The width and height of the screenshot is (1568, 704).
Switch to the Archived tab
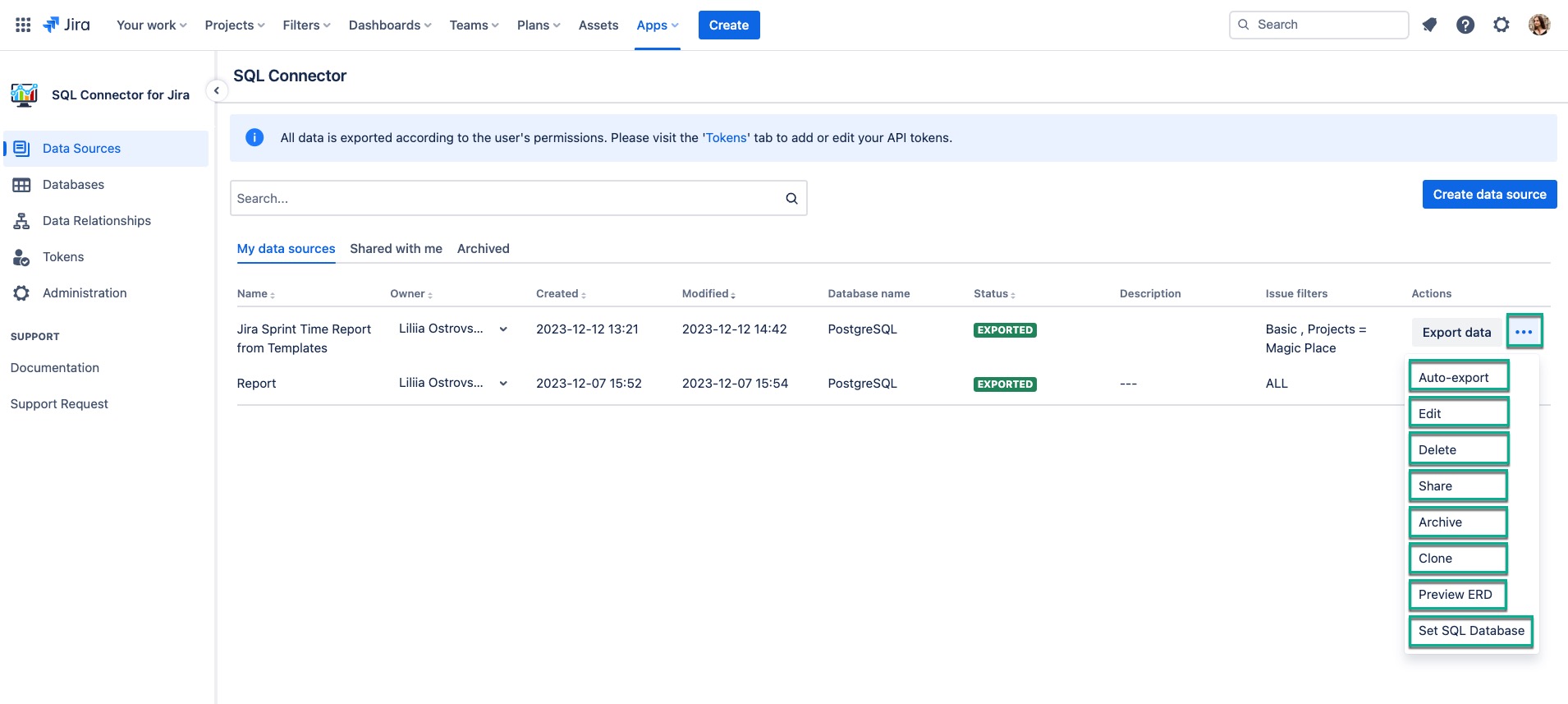pyautogui.click(x=483, y=248)
